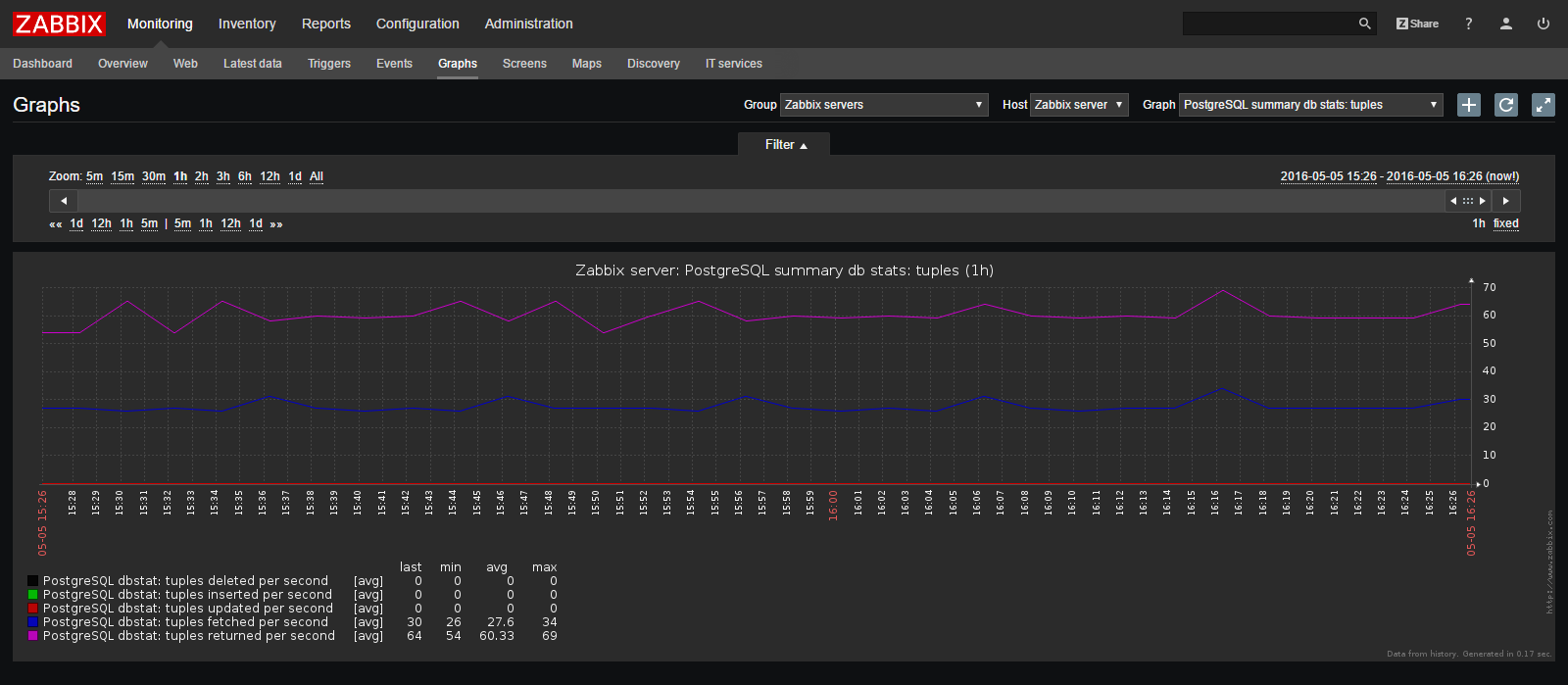Set zoom to 15m
This screenshot has height=685, width=1568.
[x=122, y=176]
